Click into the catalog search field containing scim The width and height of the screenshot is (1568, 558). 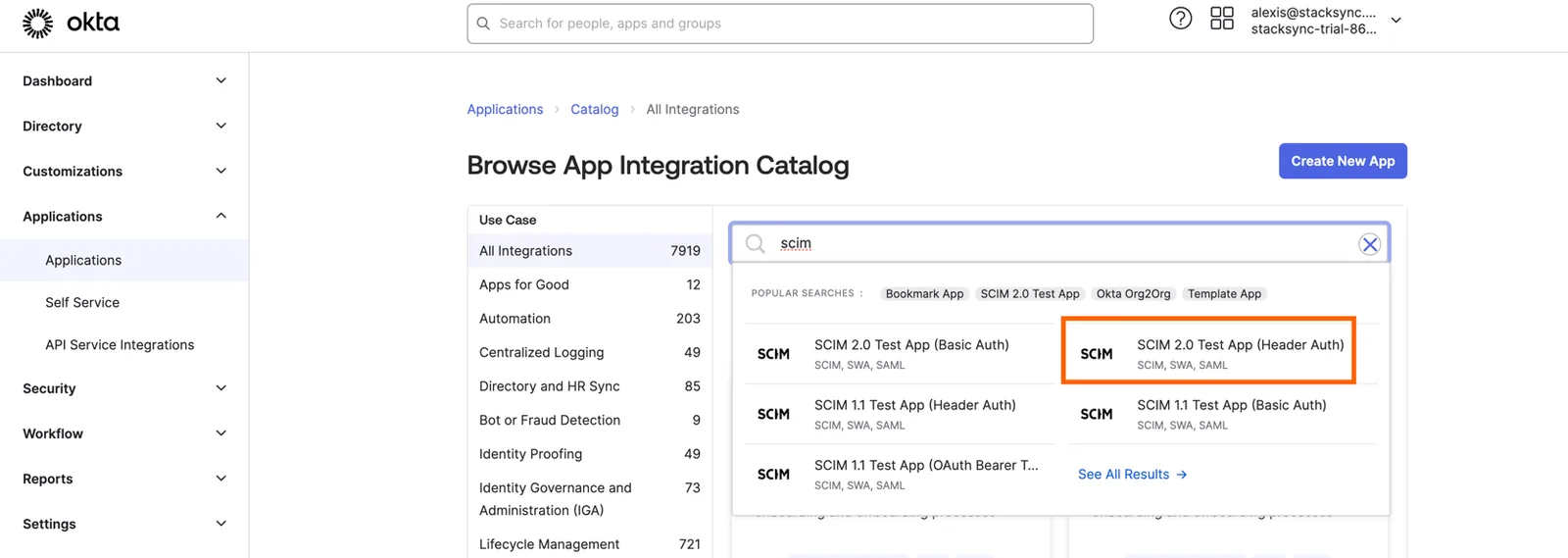[1059, 243]
